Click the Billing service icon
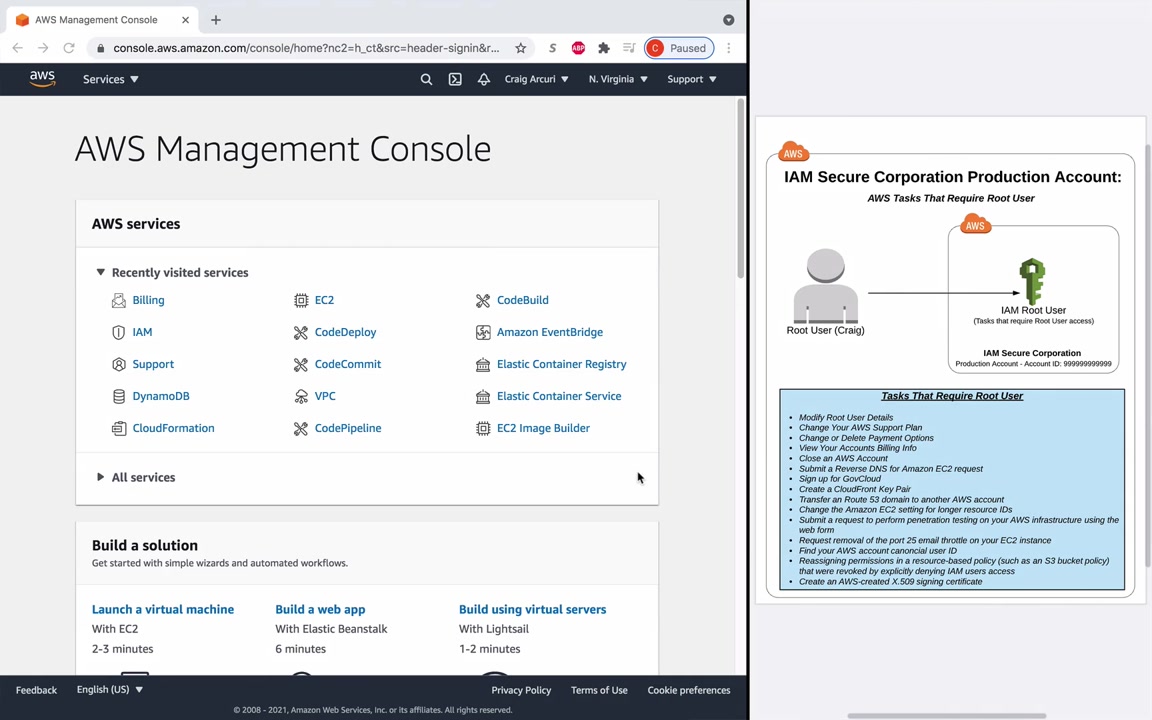 (118, 300)
